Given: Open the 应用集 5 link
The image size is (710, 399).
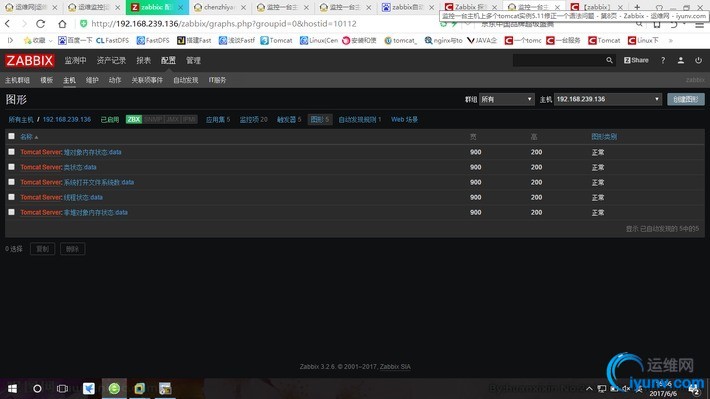Looking at the screenshot, I should [x=218, y=120].
